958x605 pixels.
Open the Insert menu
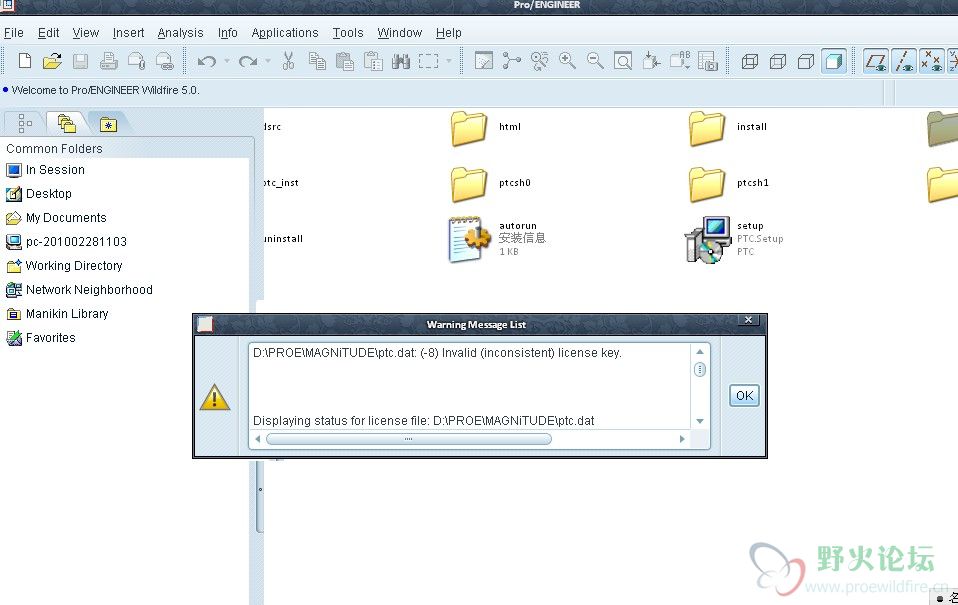coord(128,33)
